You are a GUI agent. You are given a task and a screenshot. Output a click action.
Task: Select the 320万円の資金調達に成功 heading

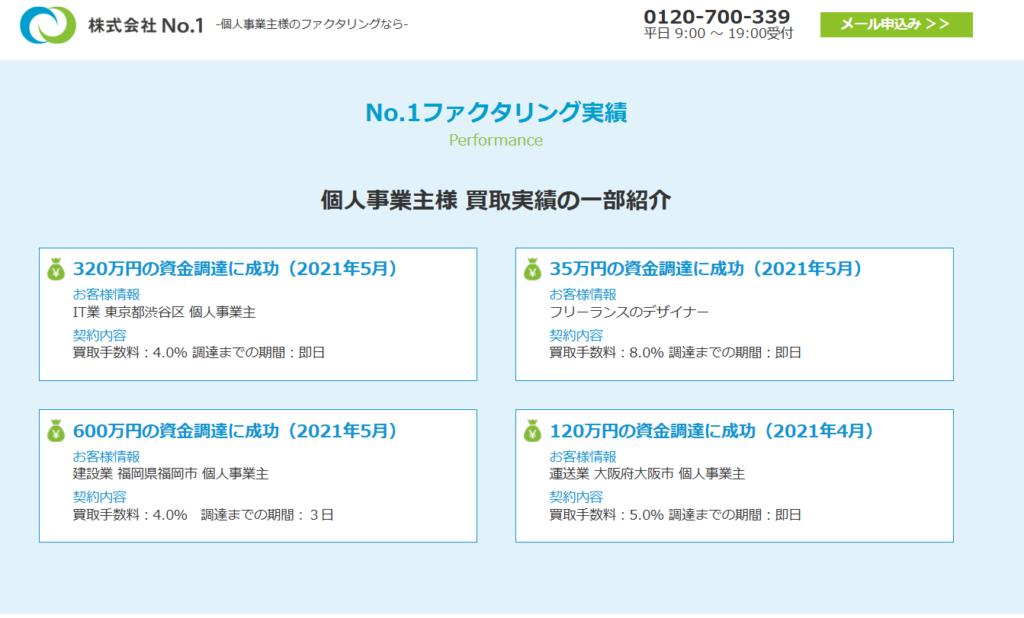235,269
